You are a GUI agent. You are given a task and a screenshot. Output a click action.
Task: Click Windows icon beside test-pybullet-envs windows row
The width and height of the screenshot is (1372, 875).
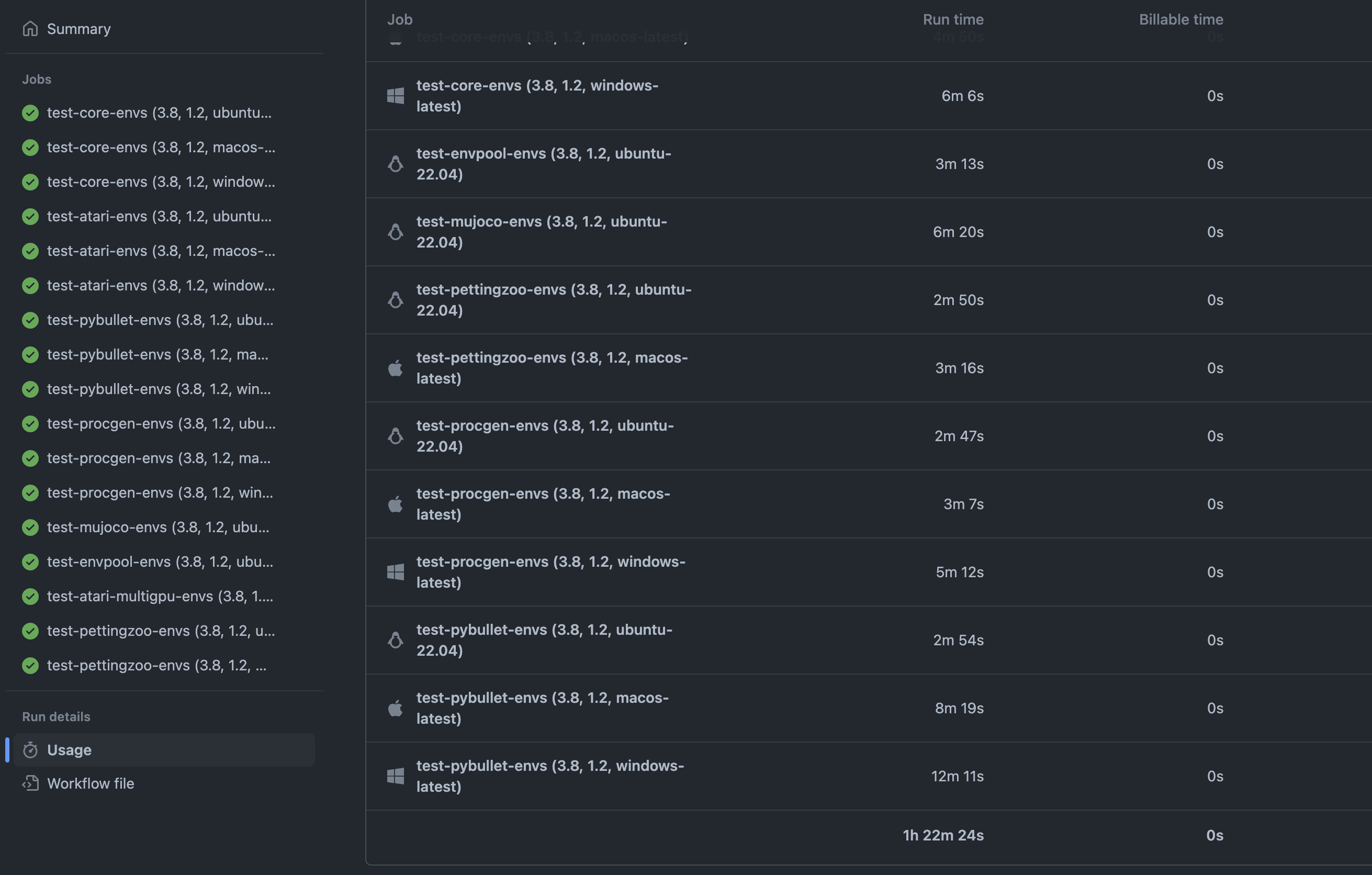396,776
